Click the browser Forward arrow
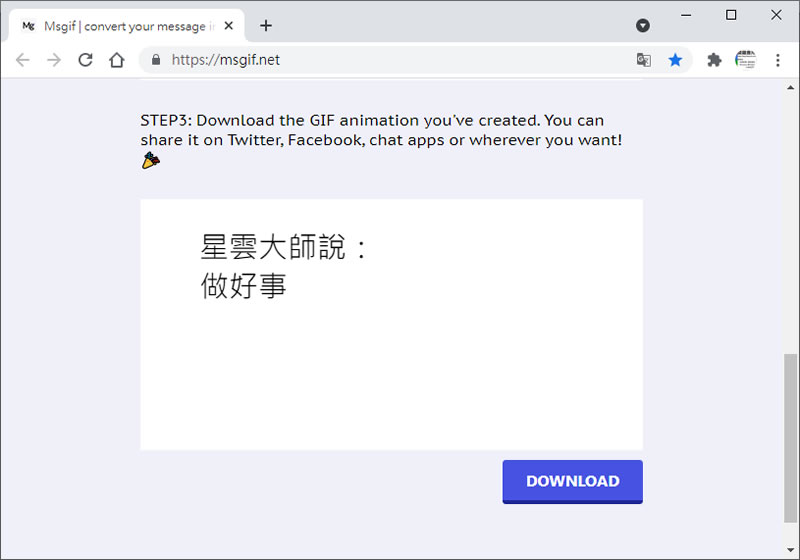This screenshot has width=800, height=560. click(x=54, y=60)
